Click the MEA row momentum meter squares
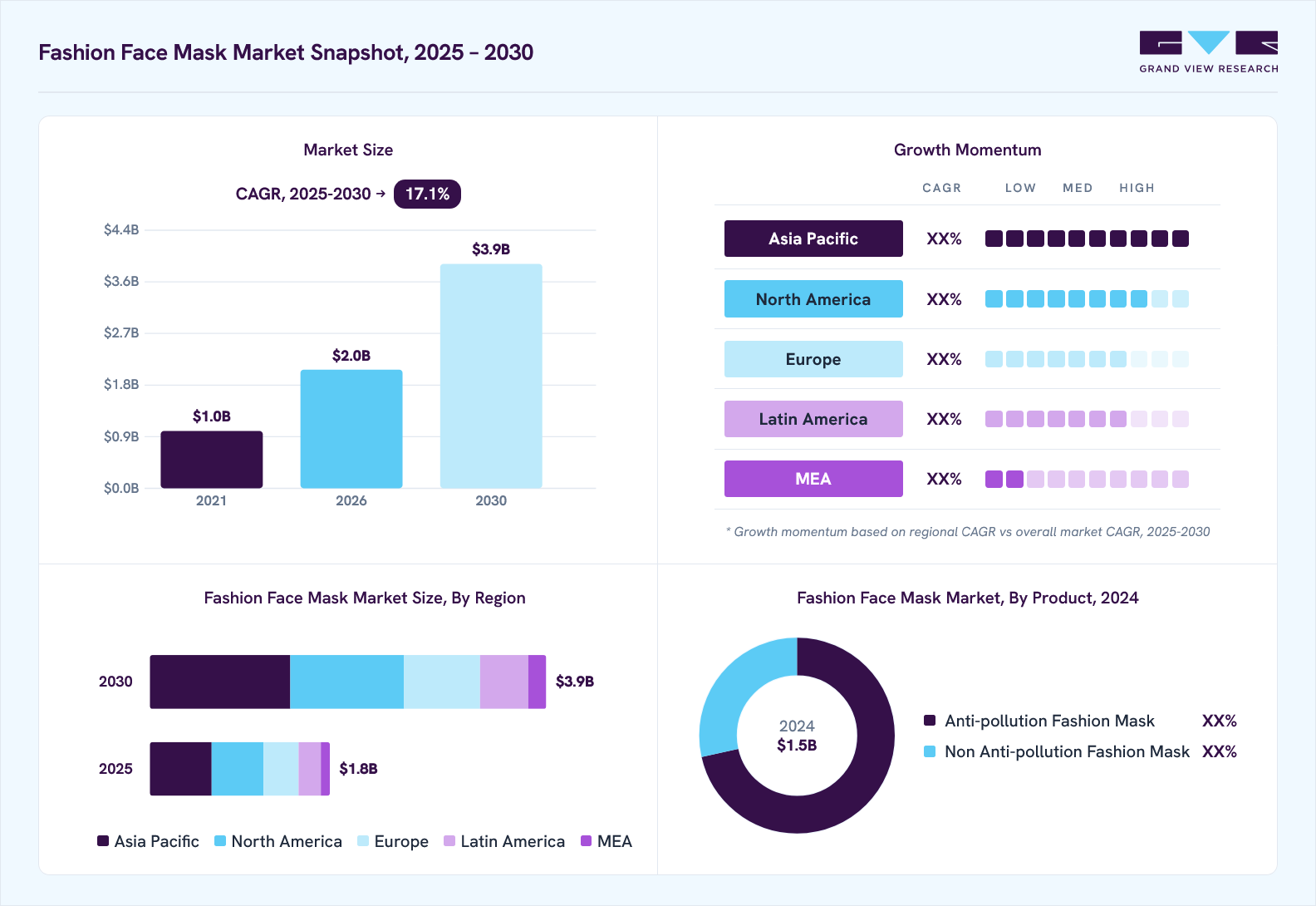This screenshot has width=1316, height=906. (1087, 479)
